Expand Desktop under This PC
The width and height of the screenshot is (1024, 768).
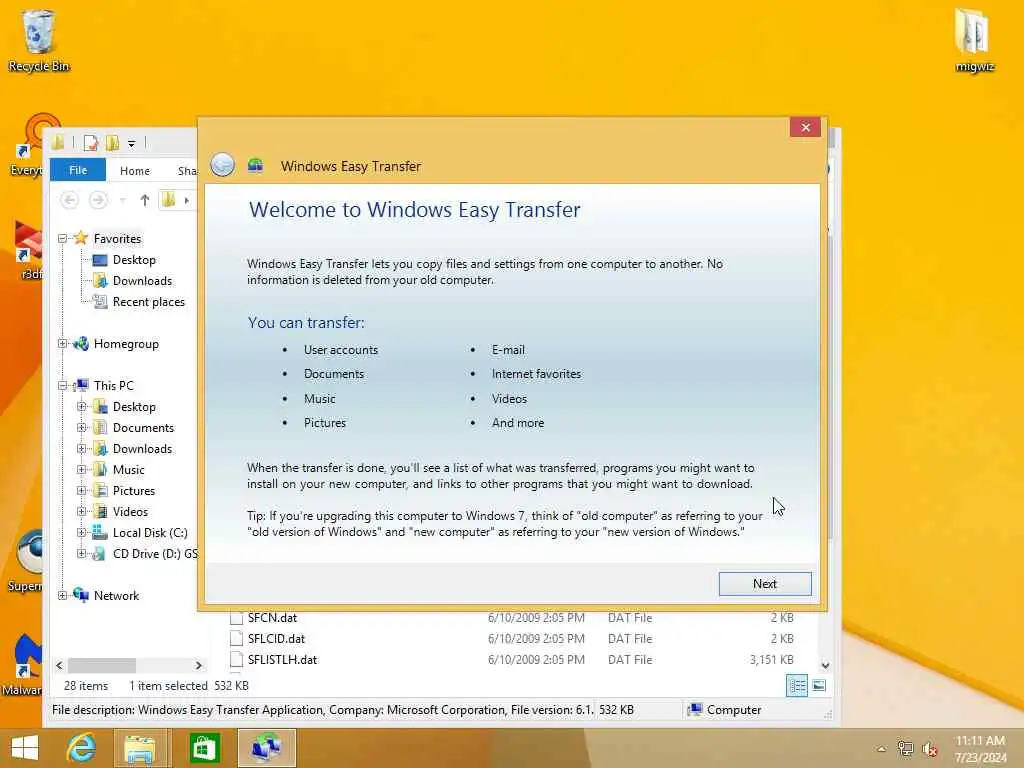point(82,406)
